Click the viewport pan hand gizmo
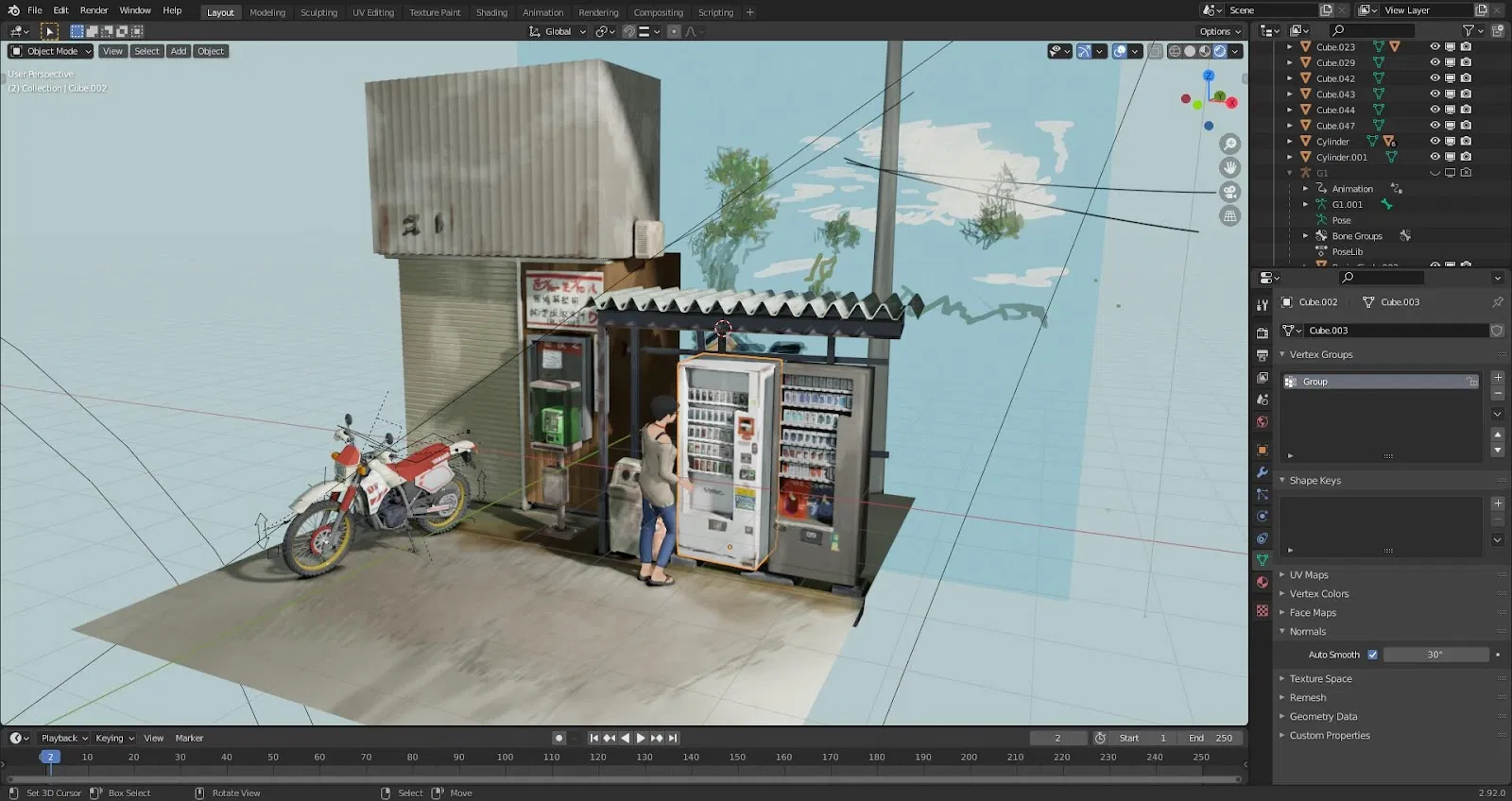 pyautogui.click(x=1229, y=167)
